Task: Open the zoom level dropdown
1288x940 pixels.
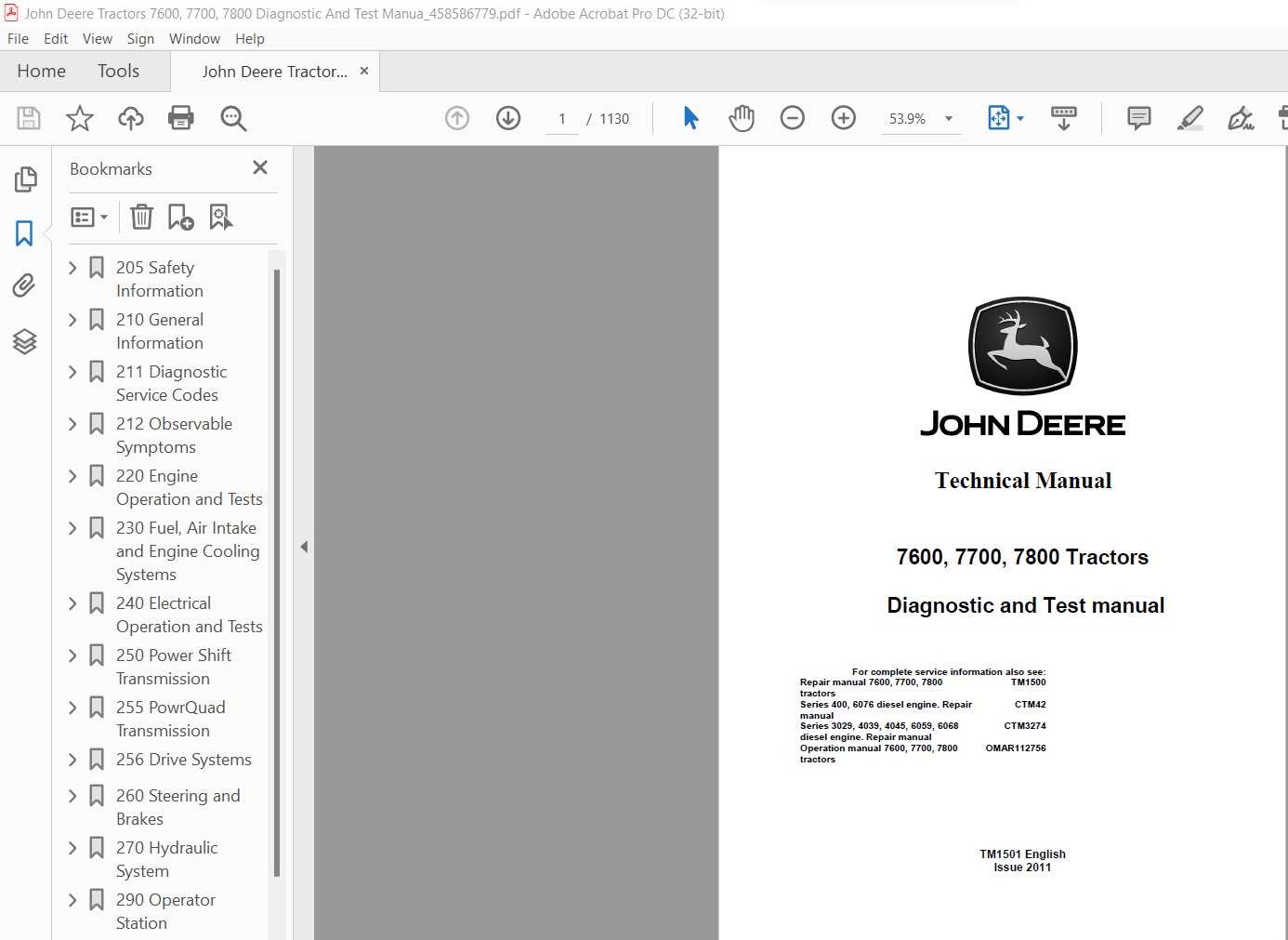Action: (949, 118)
